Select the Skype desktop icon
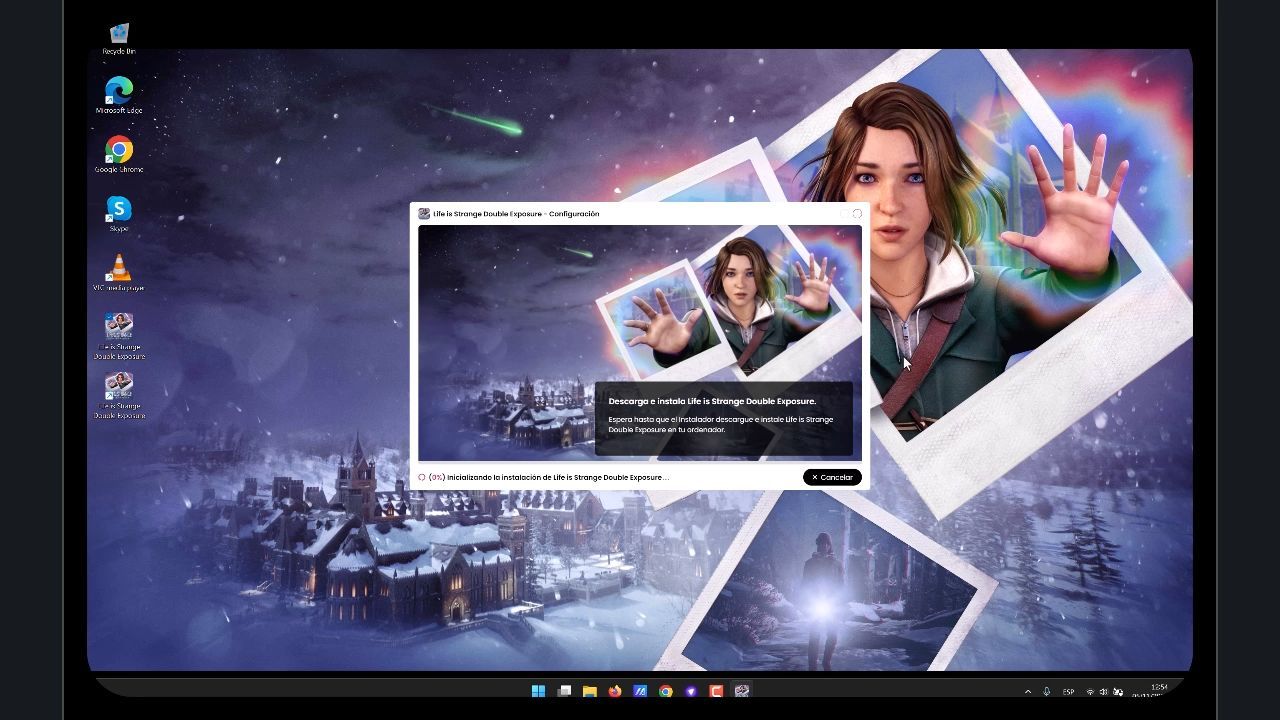1280x720 pixels. pos(119,214)
